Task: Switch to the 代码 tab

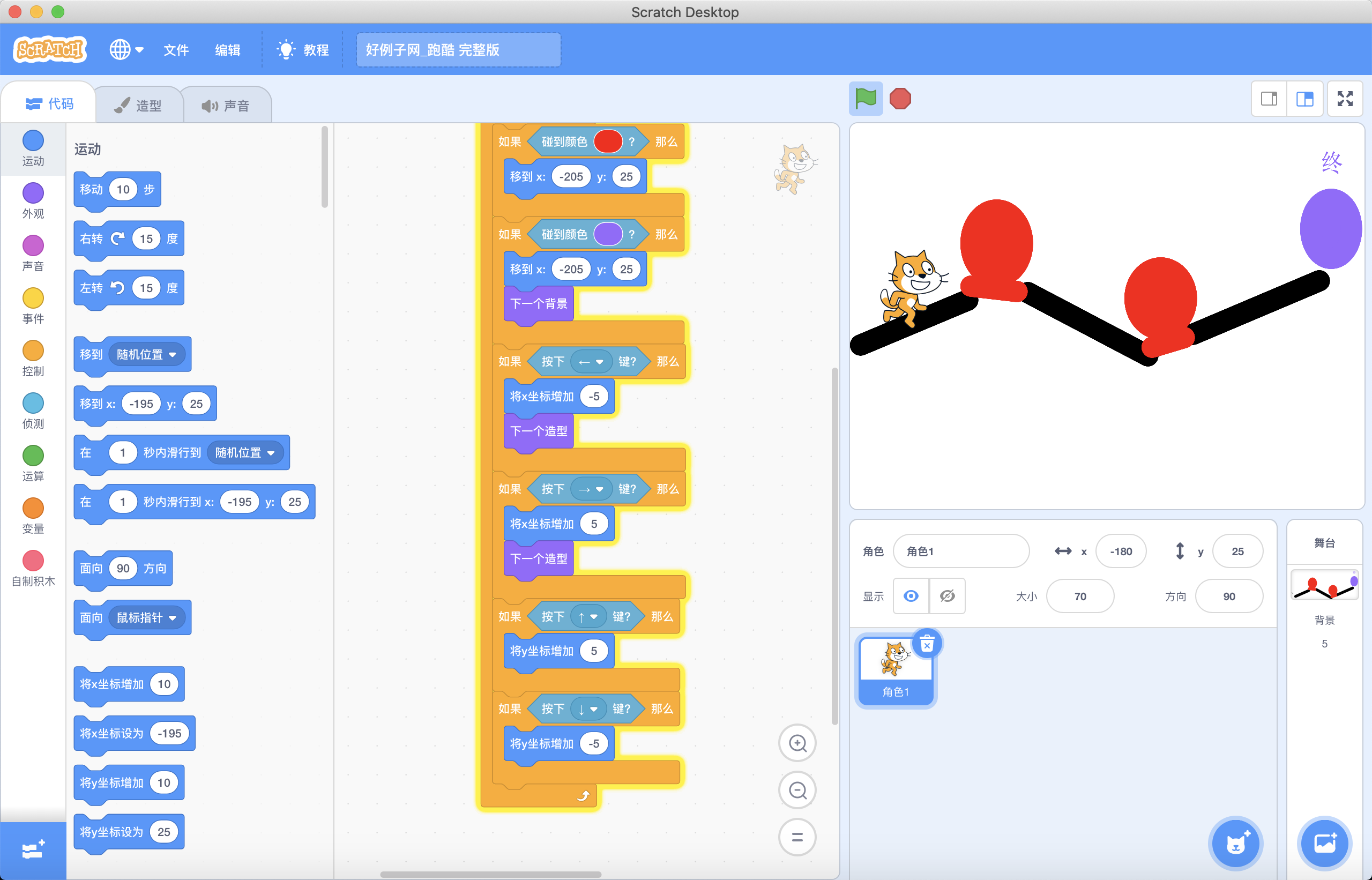Action: click(50, 103)
